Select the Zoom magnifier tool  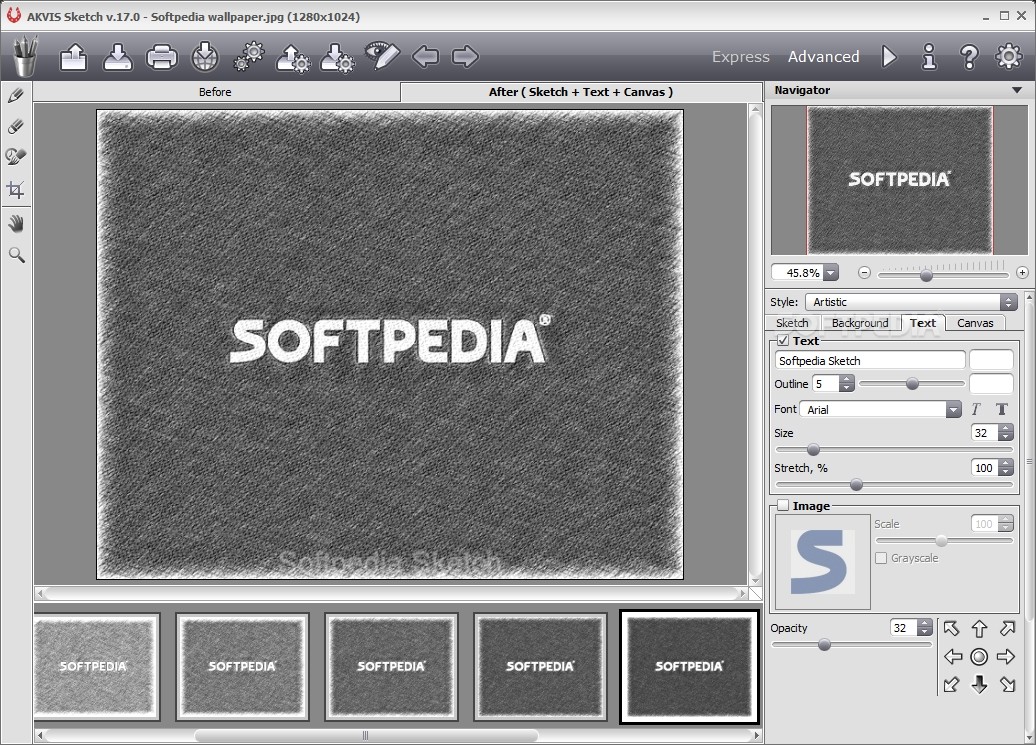[x=17, y=255]
